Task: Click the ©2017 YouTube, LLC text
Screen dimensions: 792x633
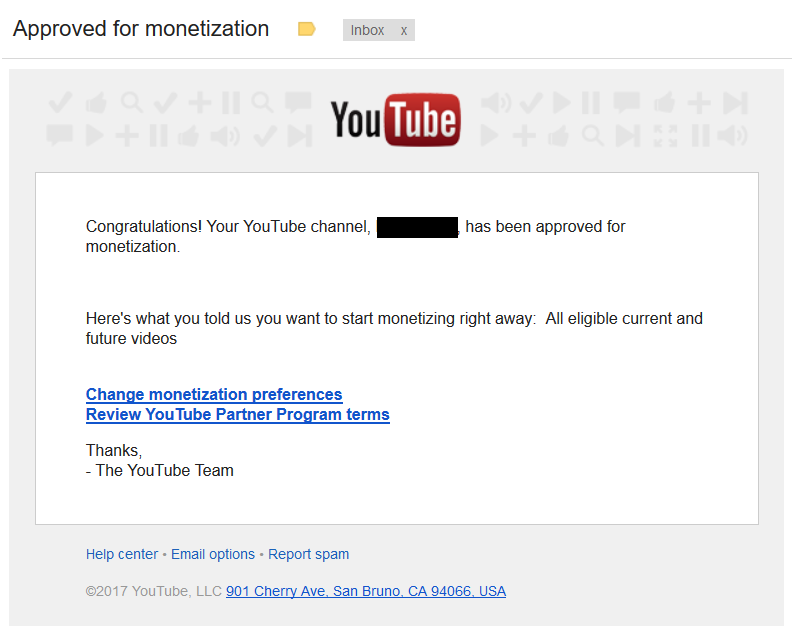Action: (154, 591)
